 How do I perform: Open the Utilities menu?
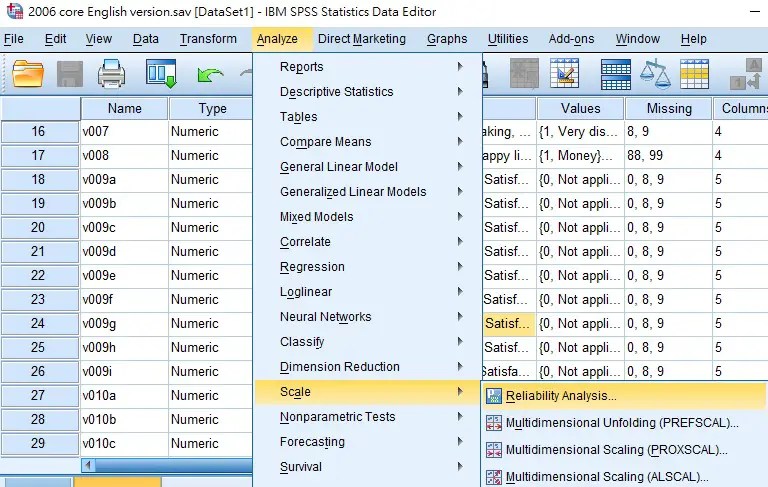[x=508, y=39]
